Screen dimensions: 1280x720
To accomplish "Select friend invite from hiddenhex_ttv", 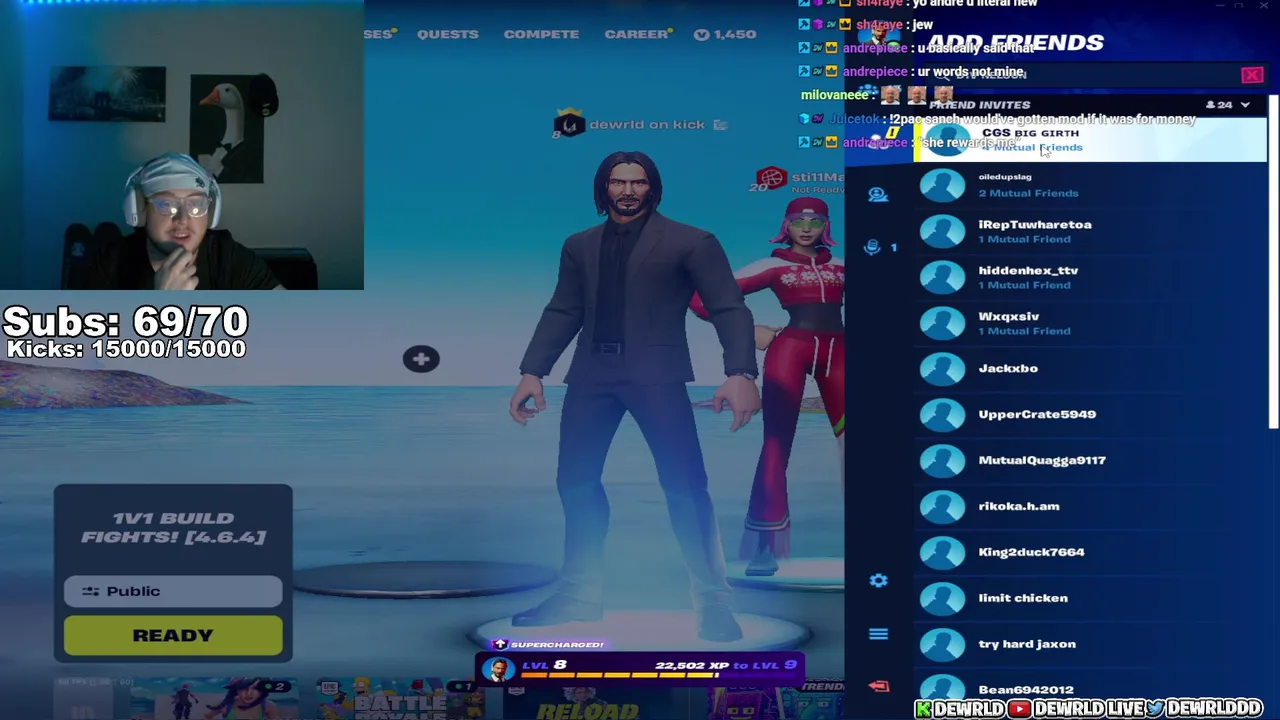I will point(1090,277).
